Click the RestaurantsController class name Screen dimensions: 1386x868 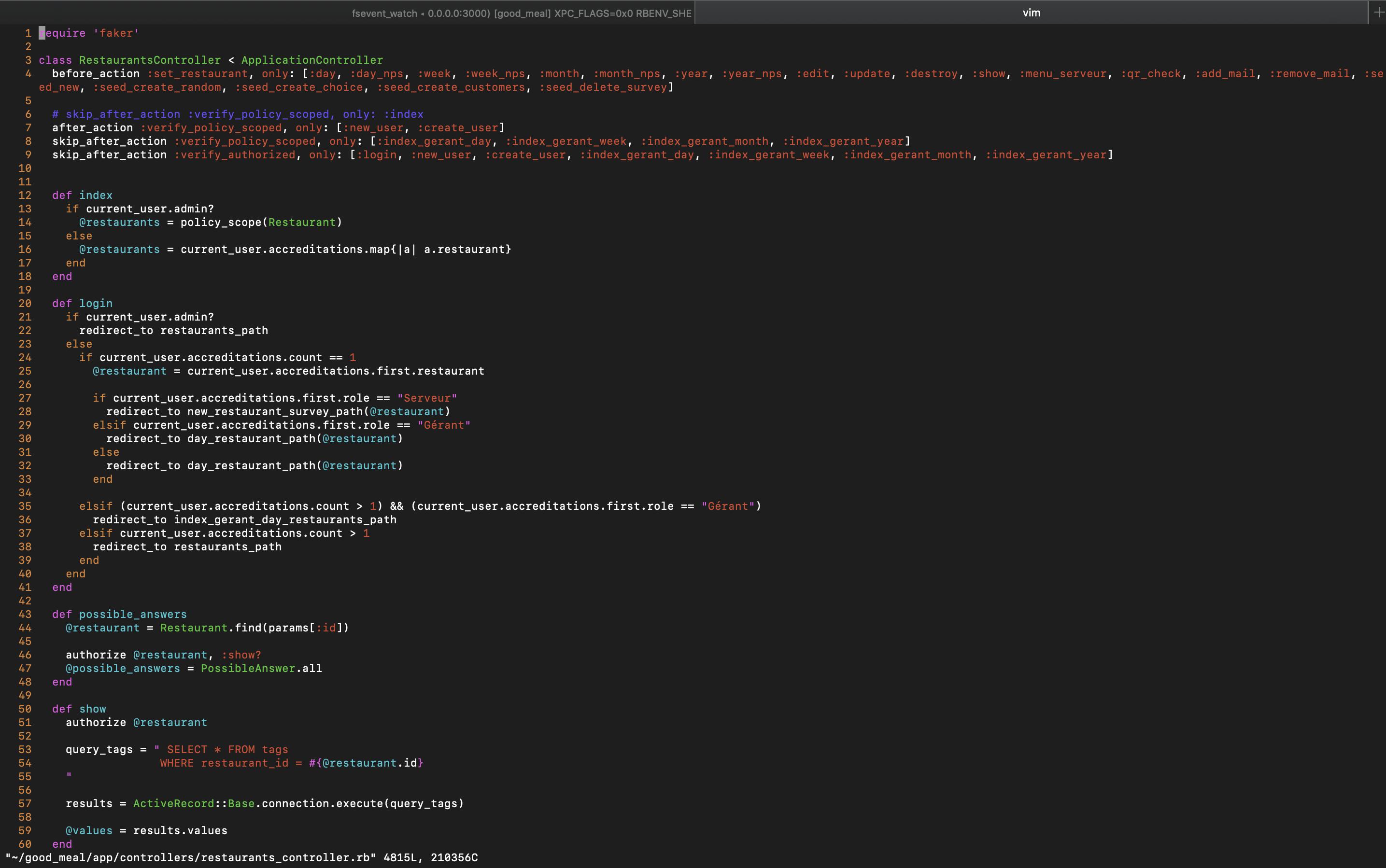point(149,60)
